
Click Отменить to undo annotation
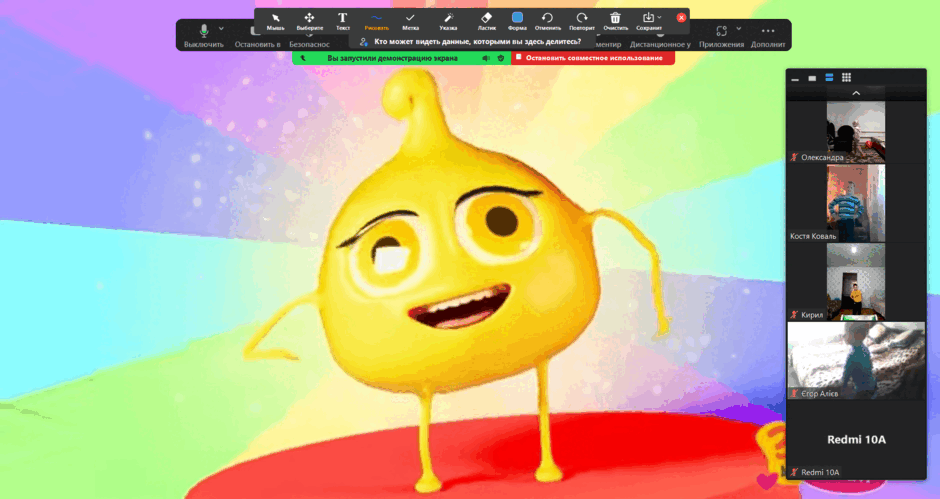coord(547,21)
